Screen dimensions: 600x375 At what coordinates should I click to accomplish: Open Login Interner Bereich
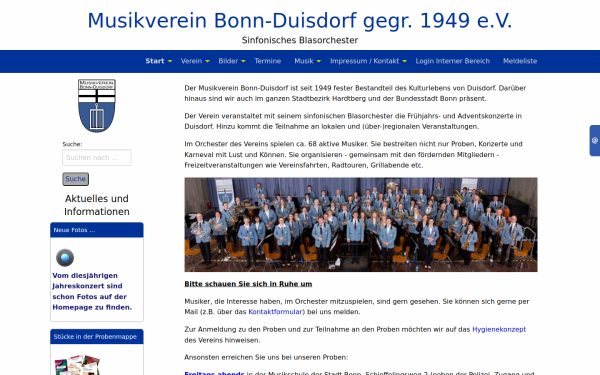(453, 61)
